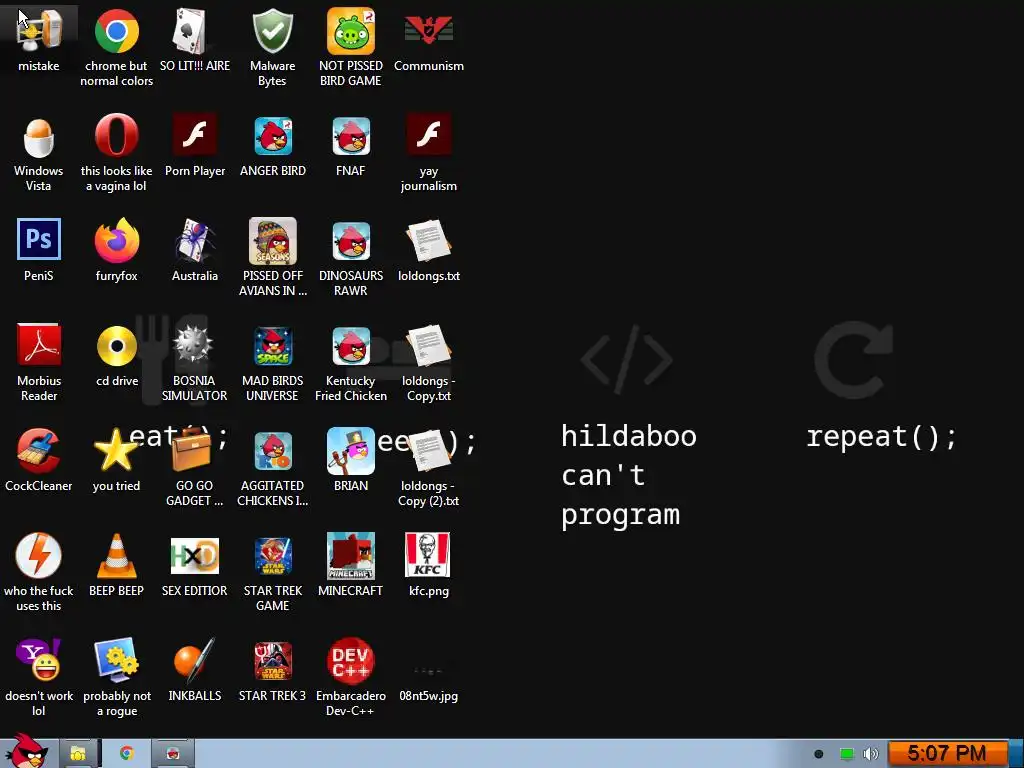Screen dimensions: 1024x768
Task: Select the kfc.png image file
Action: tap(428, 554)
